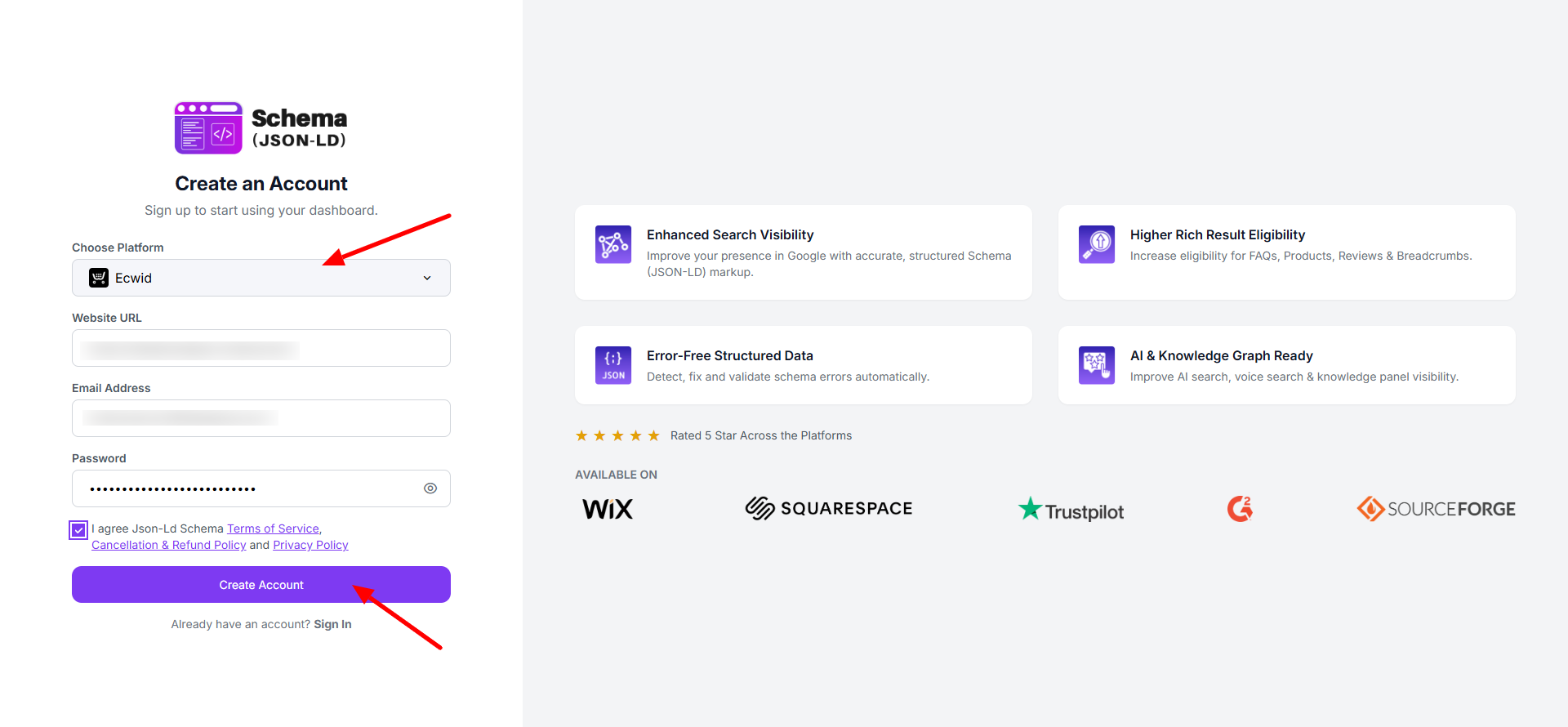This screenshot has height=727, width=1568.
Task: Click the SourceForge logo
Action: [1436, 509]
